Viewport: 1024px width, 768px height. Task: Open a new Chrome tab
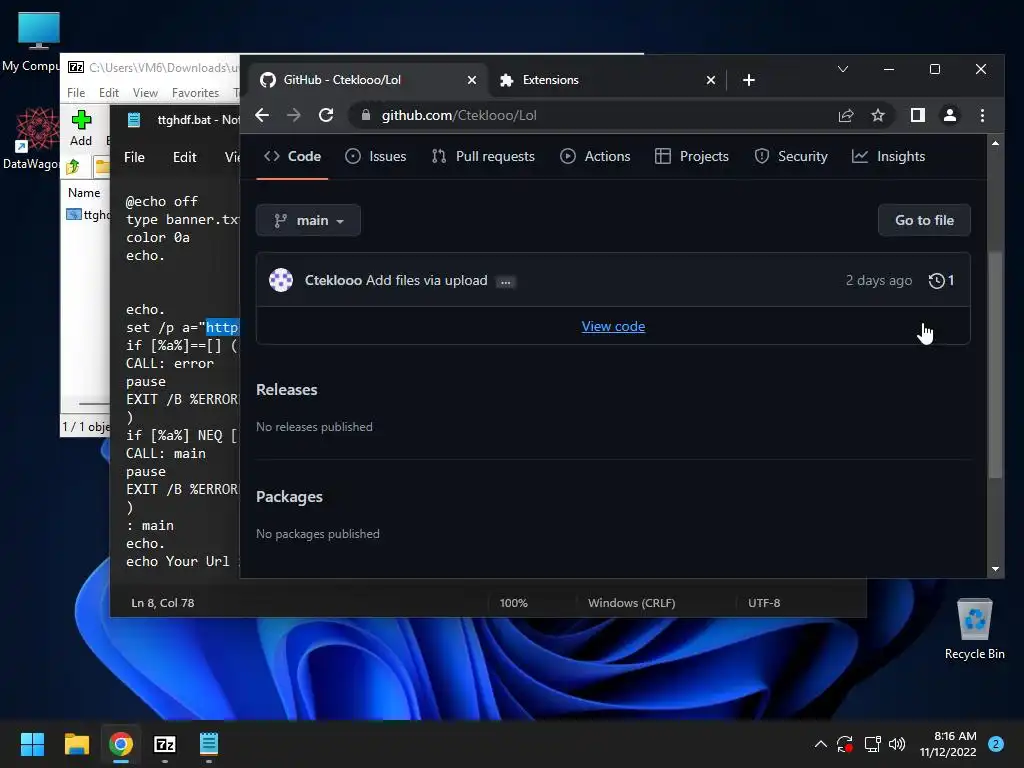pos(749,80)
